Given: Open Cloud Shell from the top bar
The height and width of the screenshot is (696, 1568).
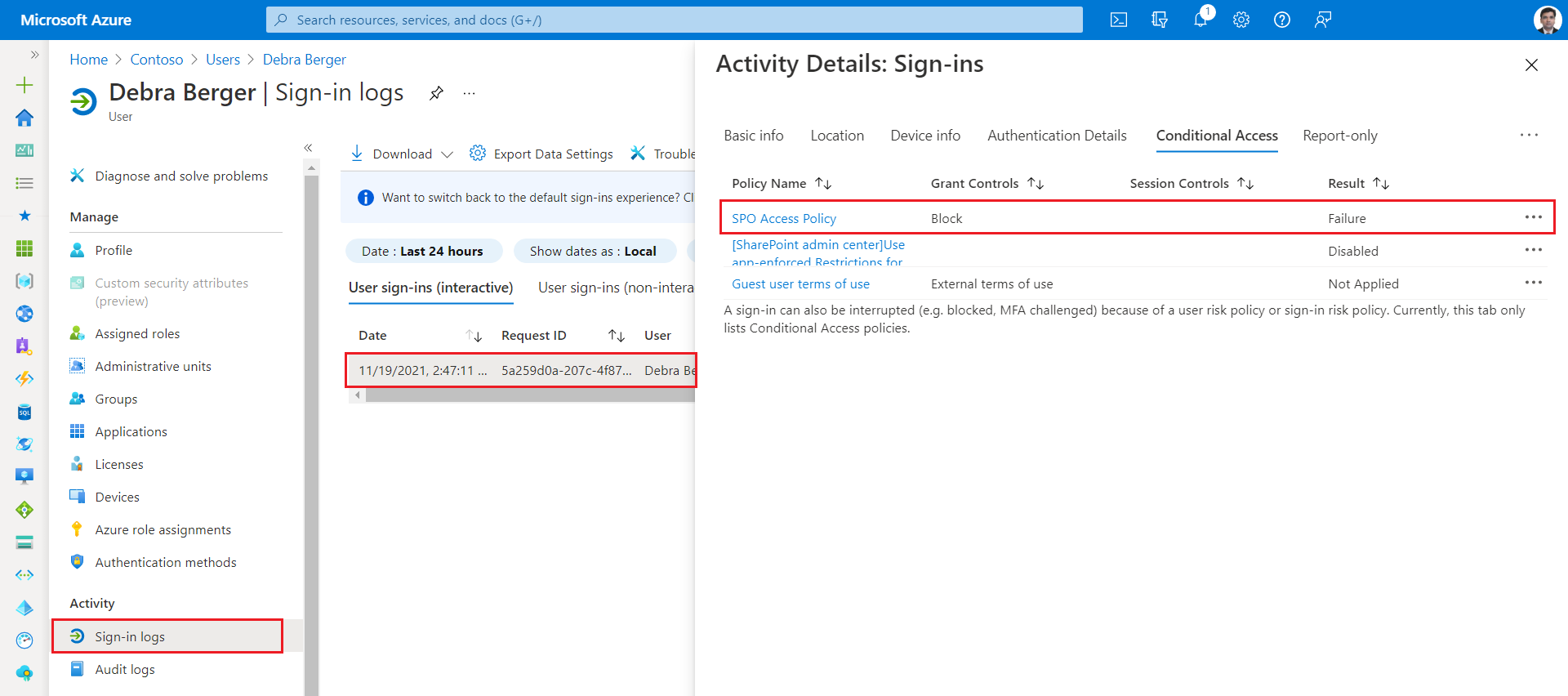Looking at the screenshot, I should [1118, 20].
